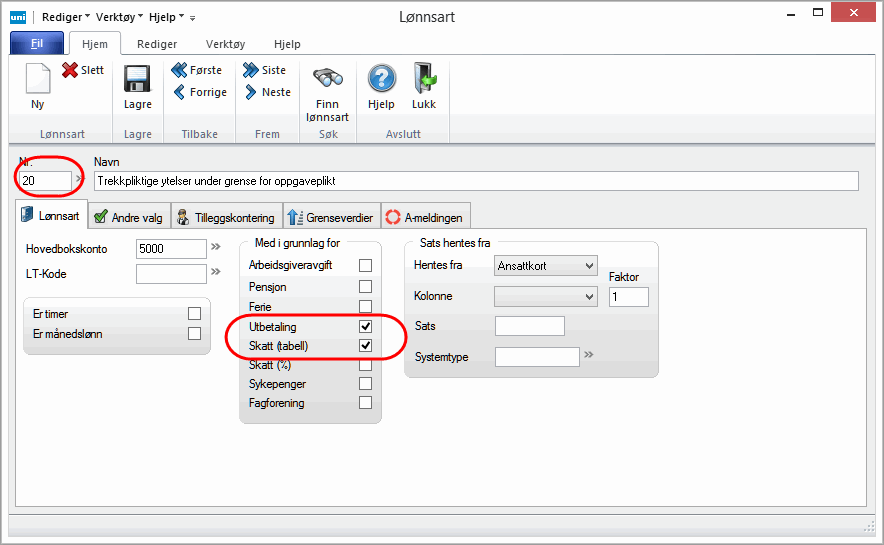Save with the Lagre floppy disk icon
The image size is (884, 545).
click(x=137, y=80)
